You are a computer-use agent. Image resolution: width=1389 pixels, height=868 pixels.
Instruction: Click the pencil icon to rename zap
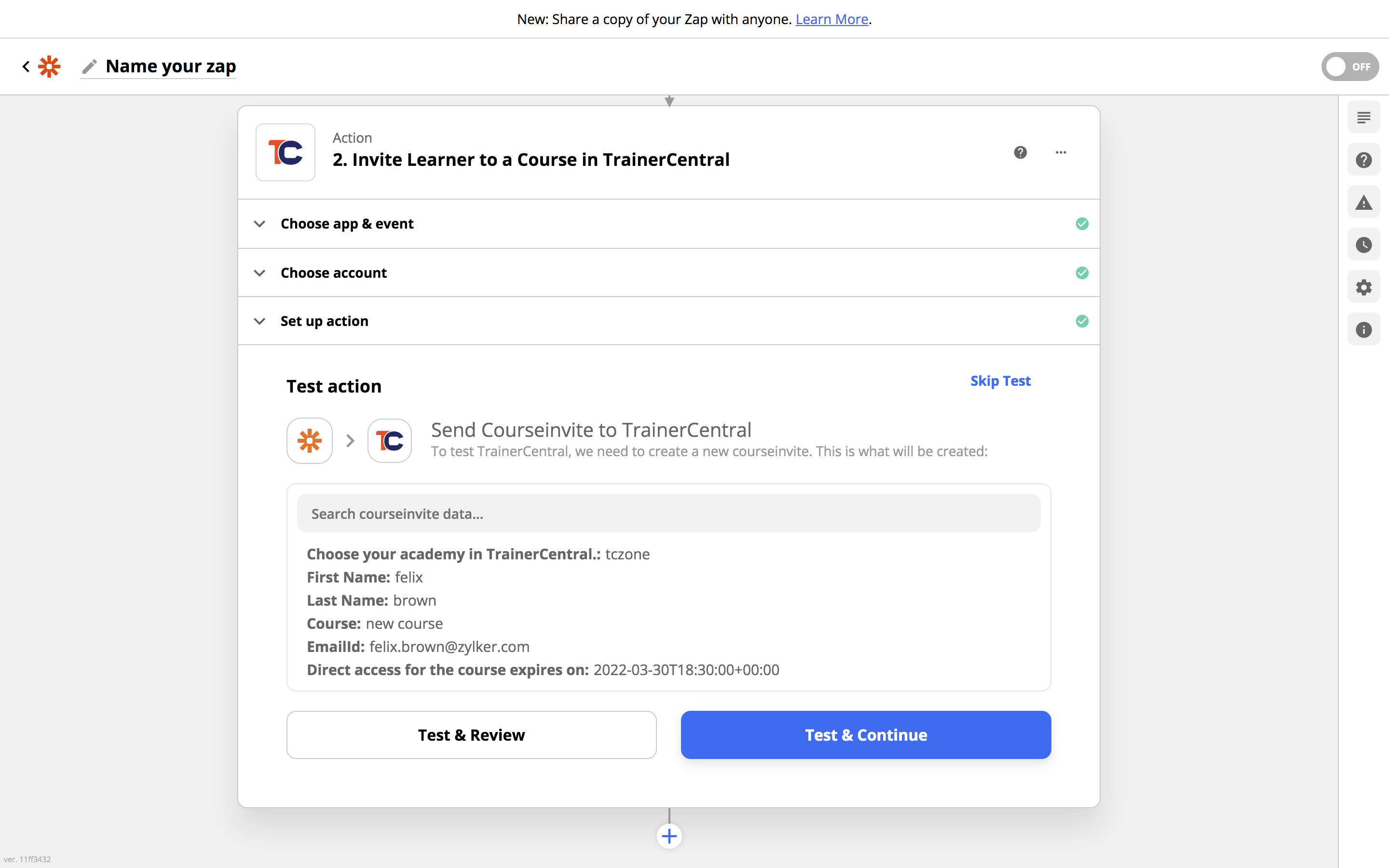click(89, 67)
